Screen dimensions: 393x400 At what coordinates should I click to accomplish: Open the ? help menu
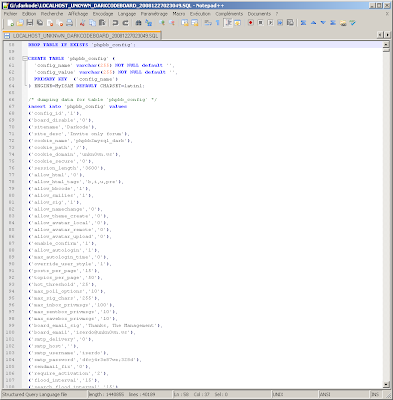click(x=277, y=14)
